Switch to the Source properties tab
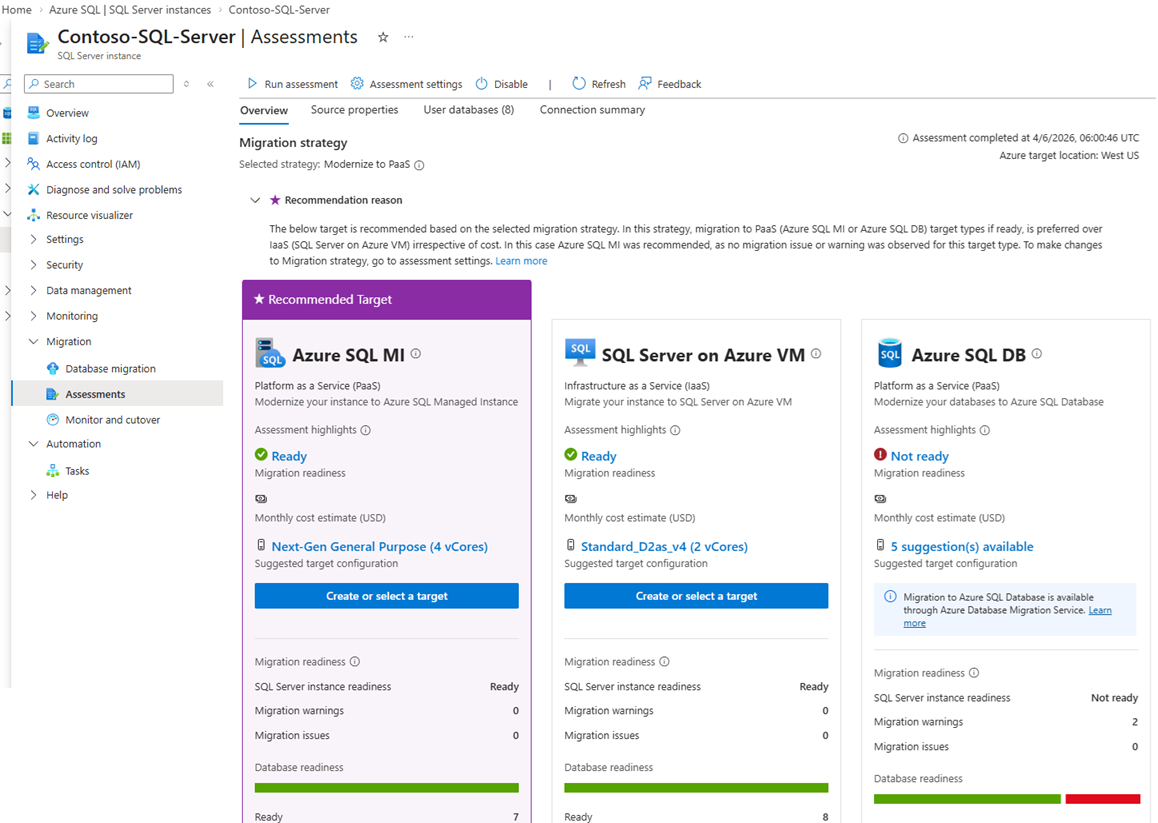This screenshot has width=1158, height=823. (354, 110)
